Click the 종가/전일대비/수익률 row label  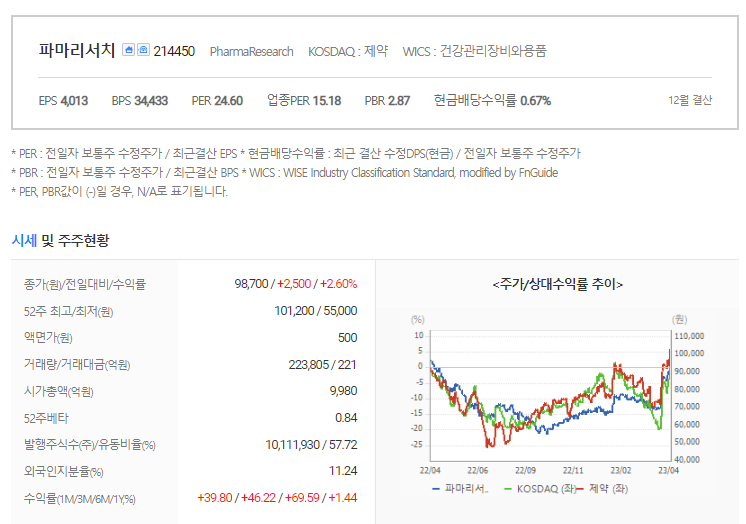pyautogui.click(x=85, y=285)
